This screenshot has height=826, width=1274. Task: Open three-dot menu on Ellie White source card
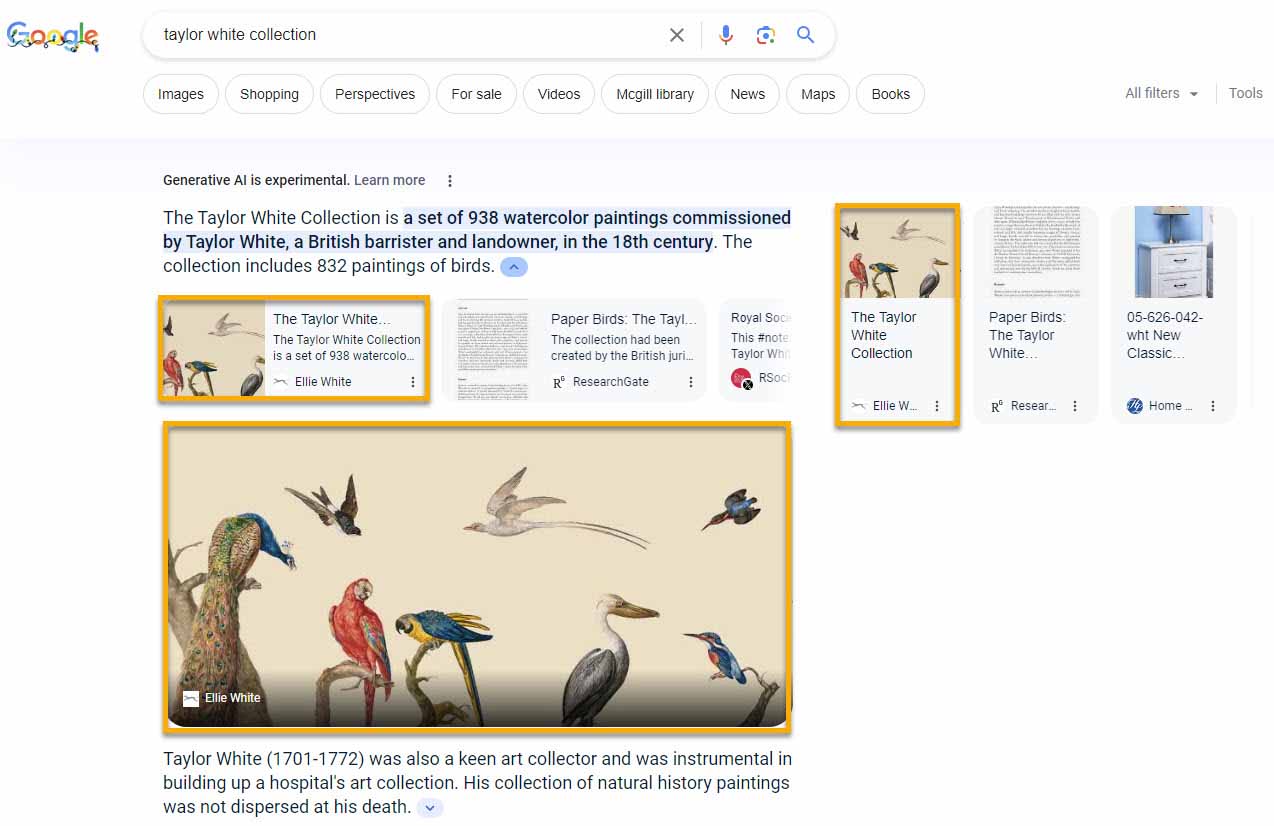click(413, 382)
